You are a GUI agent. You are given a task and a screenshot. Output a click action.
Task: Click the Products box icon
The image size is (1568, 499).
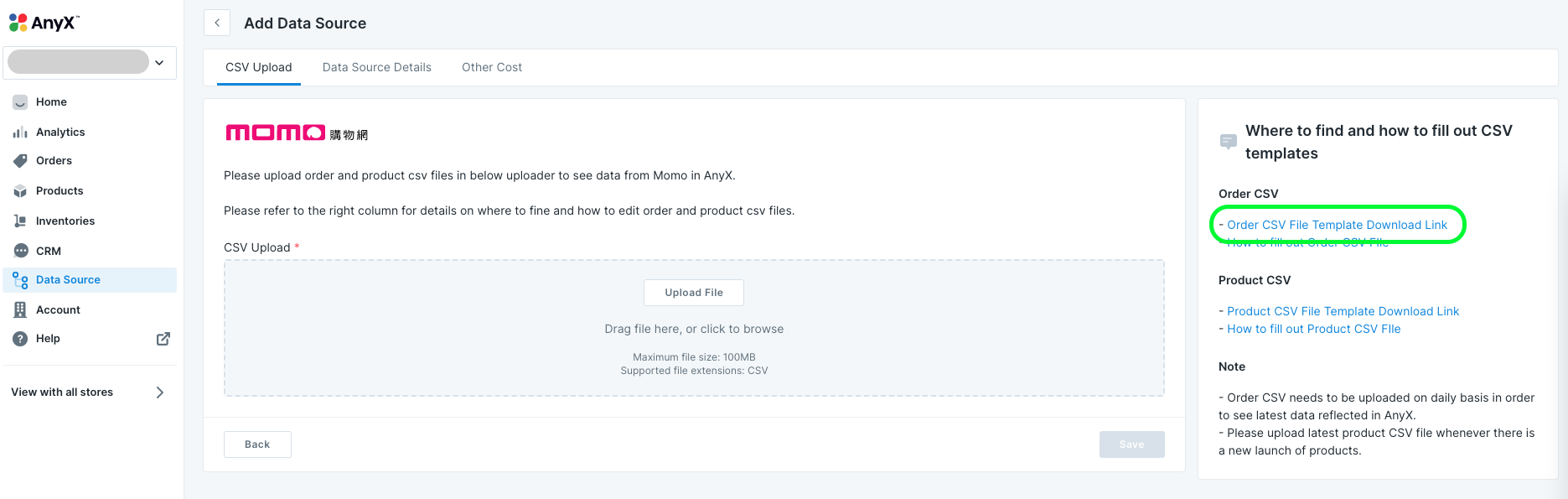pos(20,191)
